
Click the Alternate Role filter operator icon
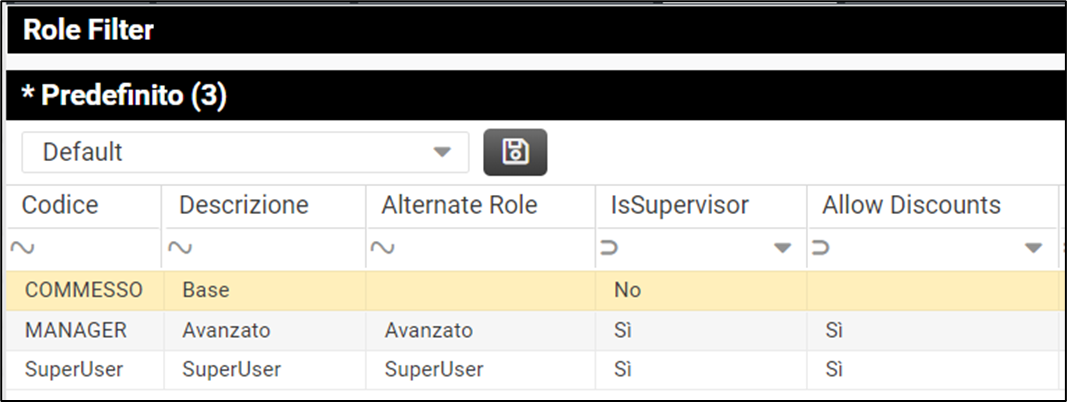pyautogui.click(x=380, y=248)
